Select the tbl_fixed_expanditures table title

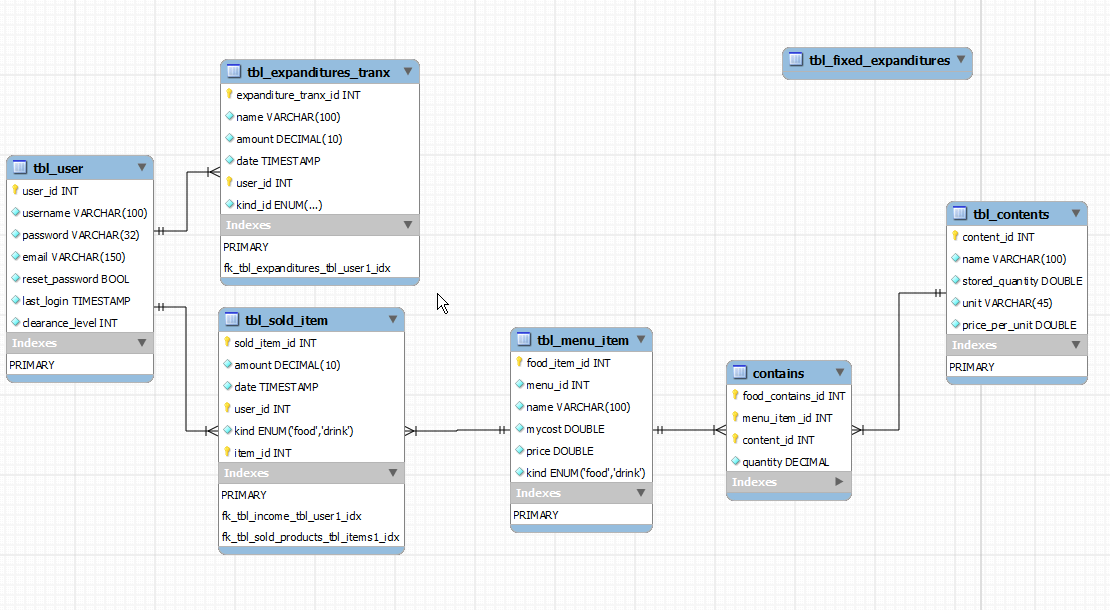coord(880,60)
